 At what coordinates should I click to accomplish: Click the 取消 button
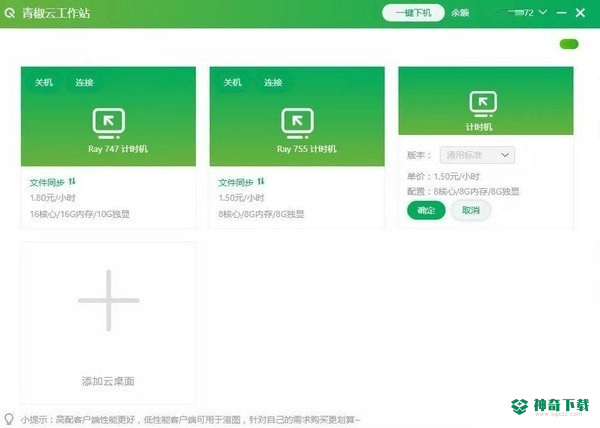tap(471, 210)
